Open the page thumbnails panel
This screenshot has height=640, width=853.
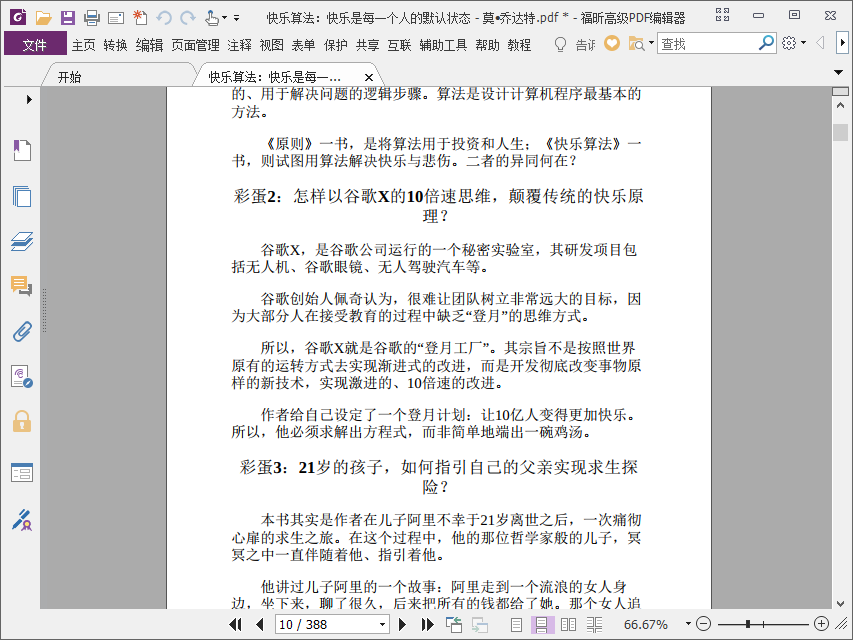point(22,196)
